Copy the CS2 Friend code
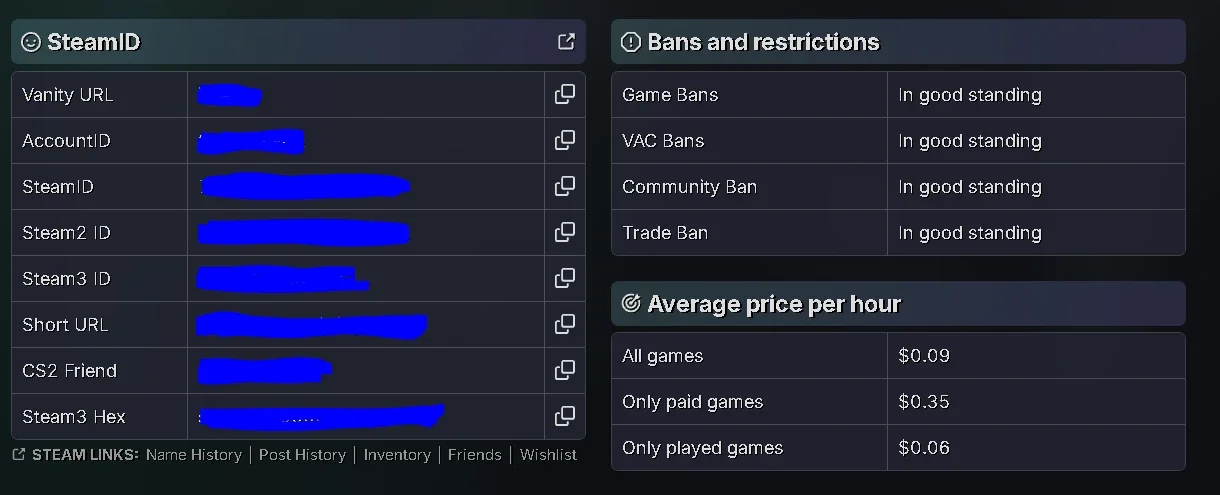1220x495 pixels. [x=565, y=370]
